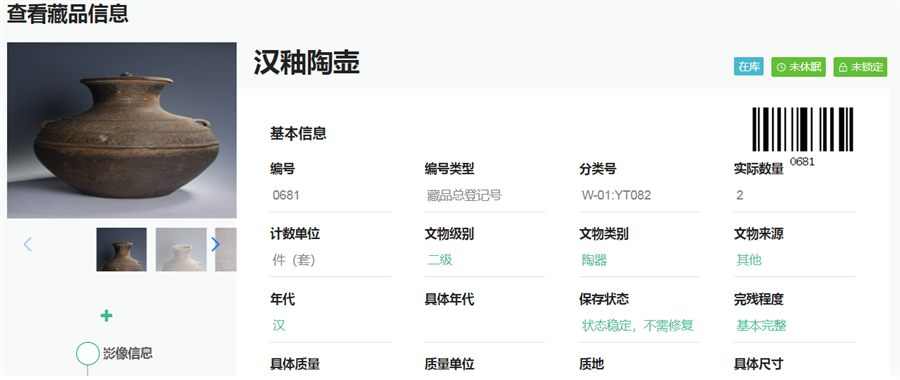The width and height of the screenshot is (900, 380).
Task: Select the dark pot thumbnail
Action: (x=121, y=250)
